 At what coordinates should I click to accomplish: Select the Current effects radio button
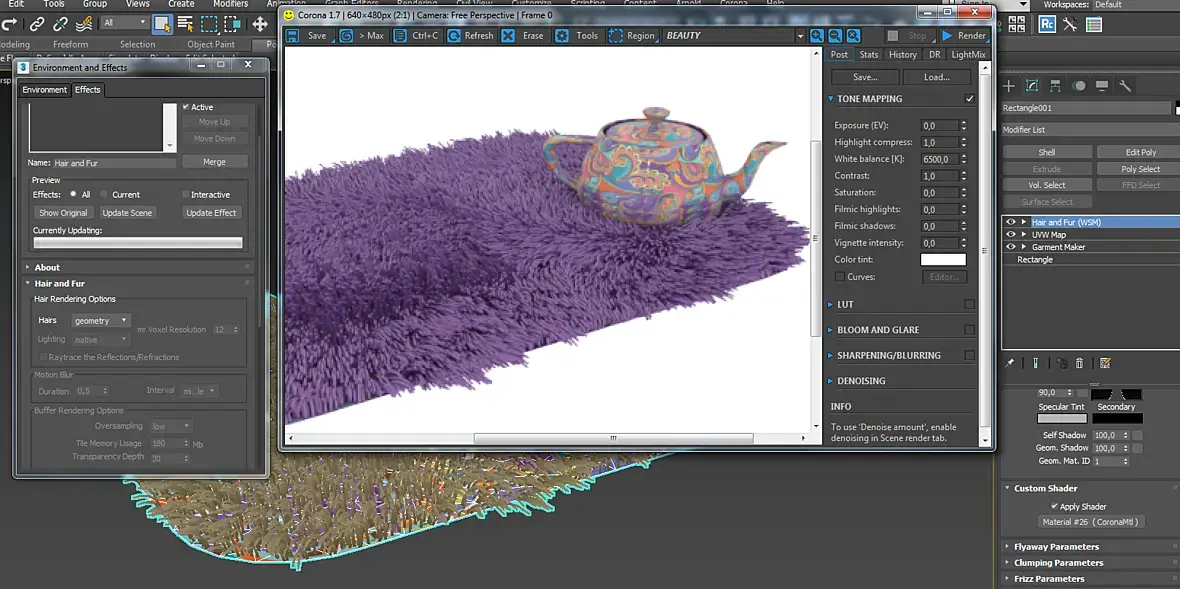pyautogui.click(x=104, y=195)
